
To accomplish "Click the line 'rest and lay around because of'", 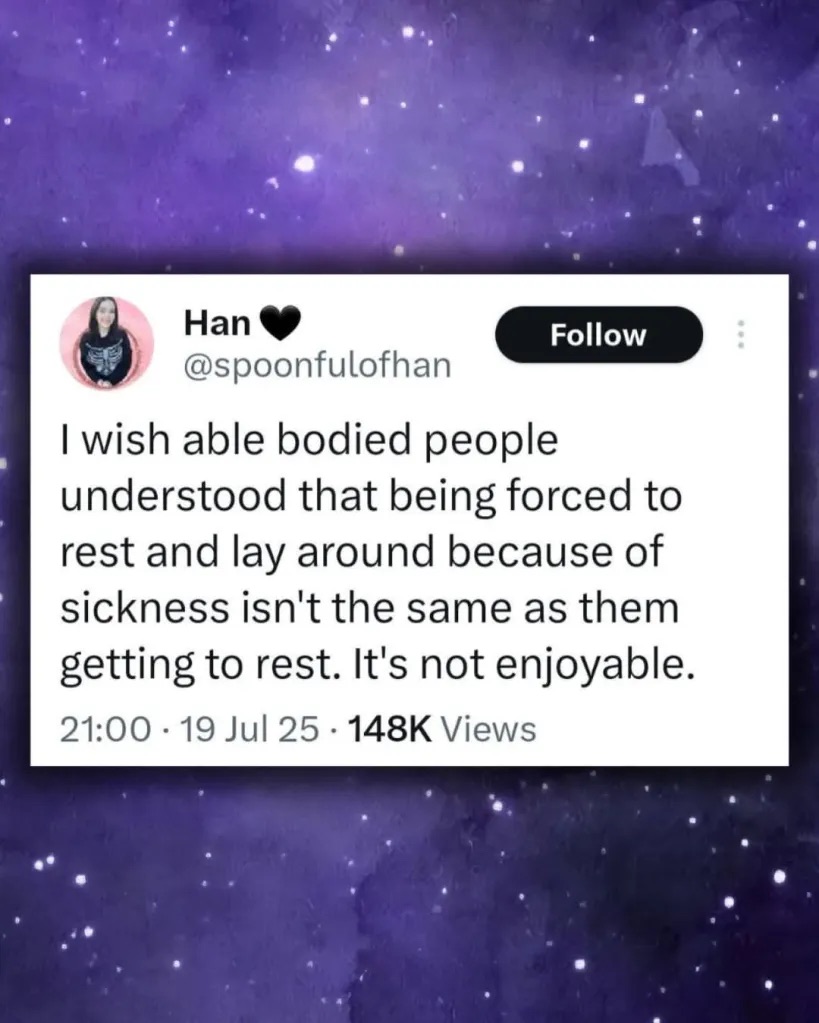I will click(x=362, y=553).
